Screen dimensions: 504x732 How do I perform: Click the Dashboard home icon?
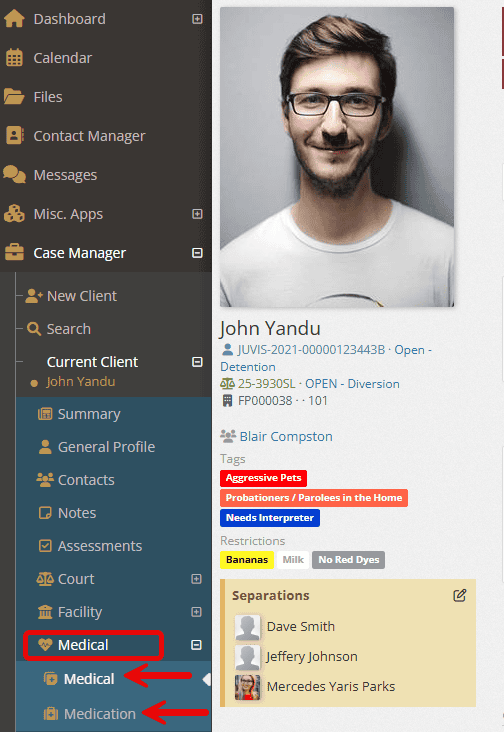point(14,19)
